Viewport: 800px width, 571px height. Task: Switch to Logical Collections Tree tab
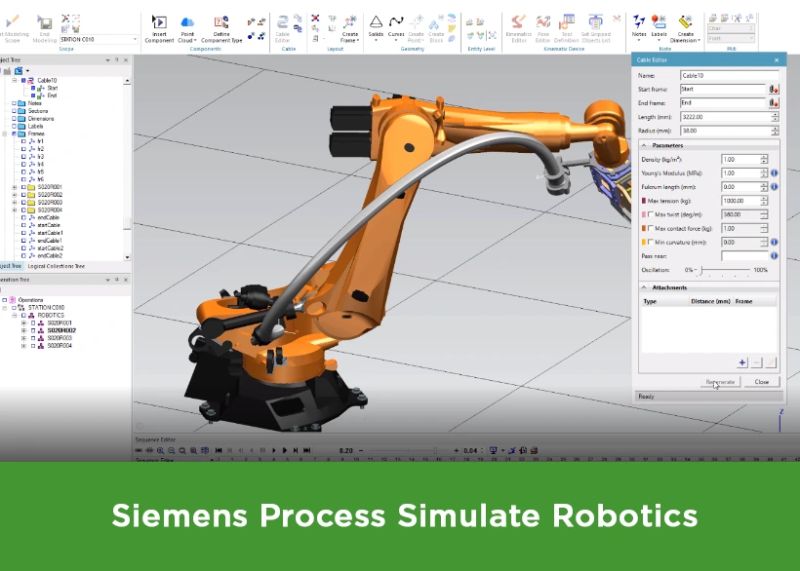click(x=56, y=266)
